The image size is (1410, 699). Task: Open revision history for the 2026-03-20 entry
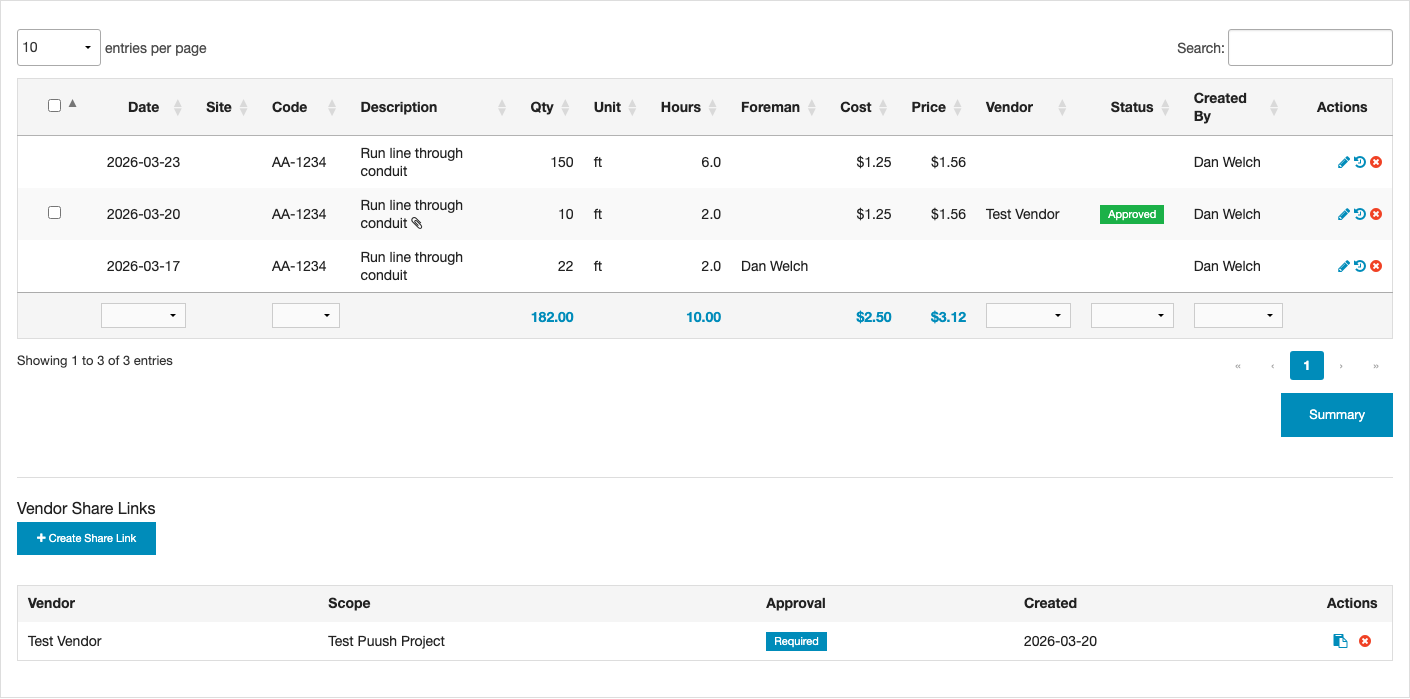pos(1359,213)
